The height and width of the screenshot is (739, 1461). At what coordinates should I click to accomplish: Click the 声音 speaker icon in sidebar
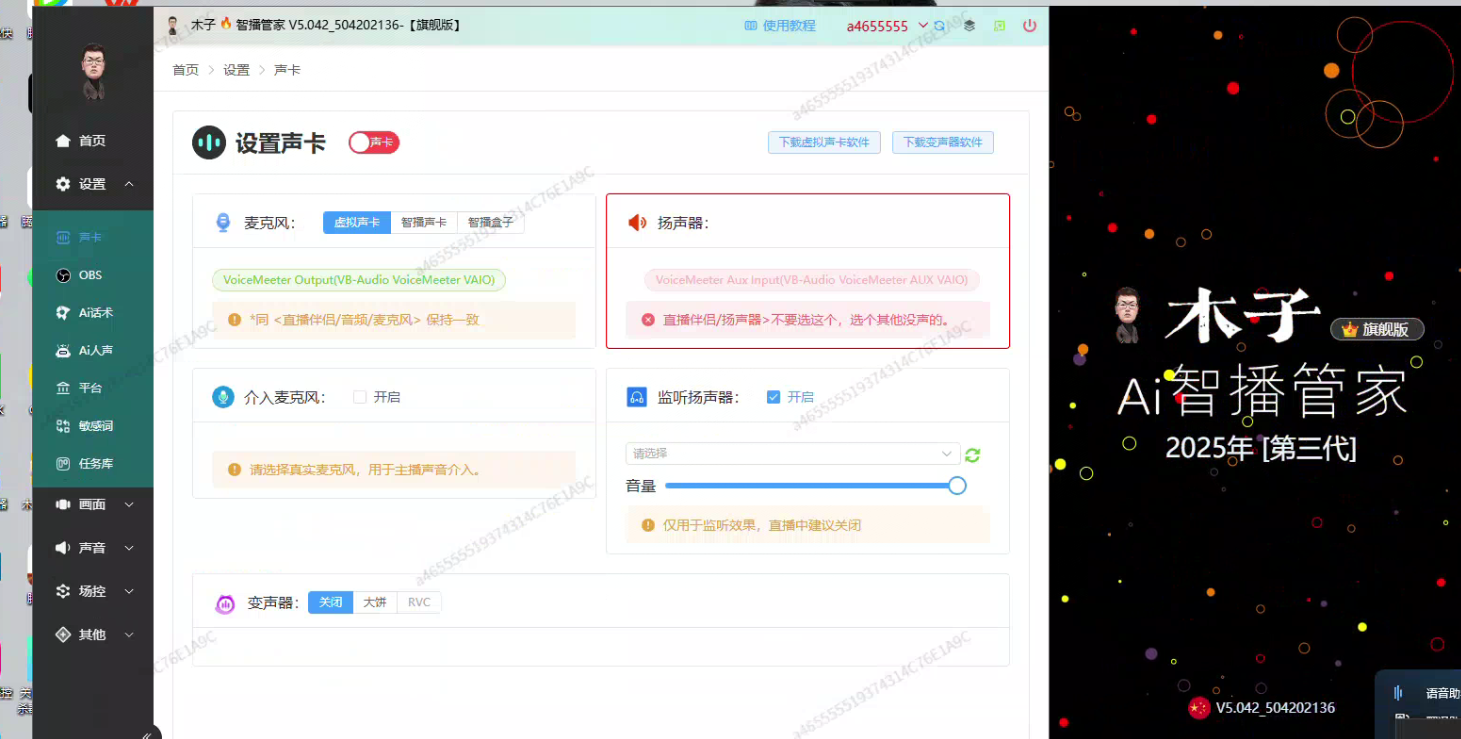(63, 548)
